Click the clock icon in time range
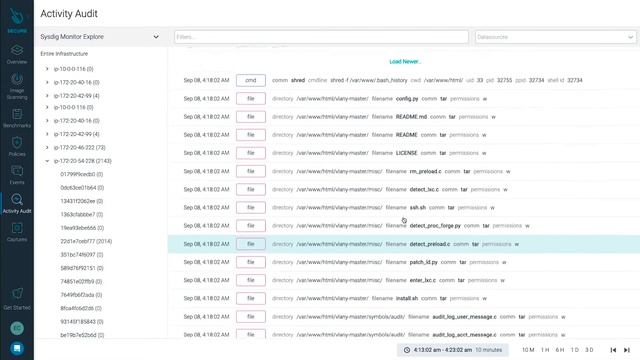Viewport: 640px width, 360px height. [x=407, y=350]
